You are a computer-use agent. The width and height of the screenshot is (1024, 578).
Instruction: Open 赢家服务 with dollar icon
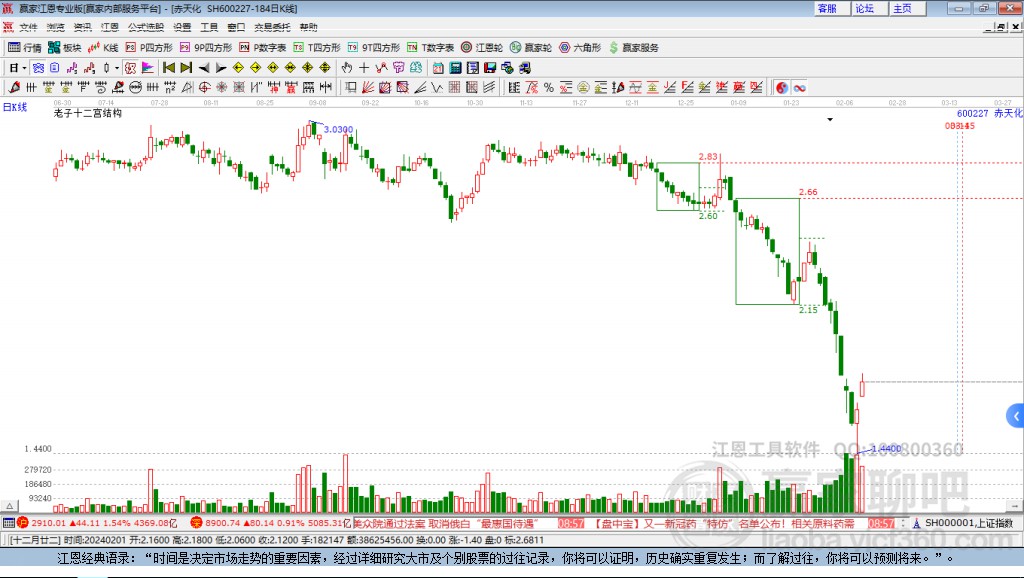click(x=633, y=47)
